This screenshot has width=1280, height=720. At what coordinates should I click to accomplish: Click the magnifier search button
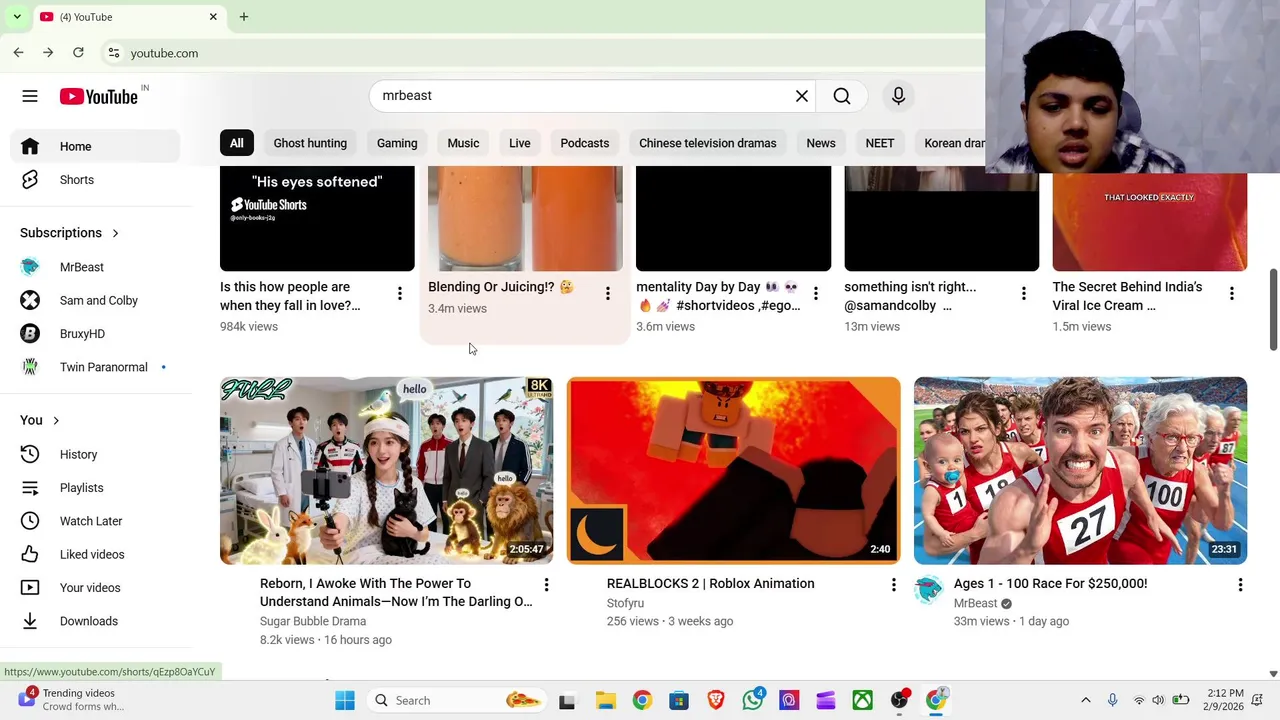click(x=842, y=96)
